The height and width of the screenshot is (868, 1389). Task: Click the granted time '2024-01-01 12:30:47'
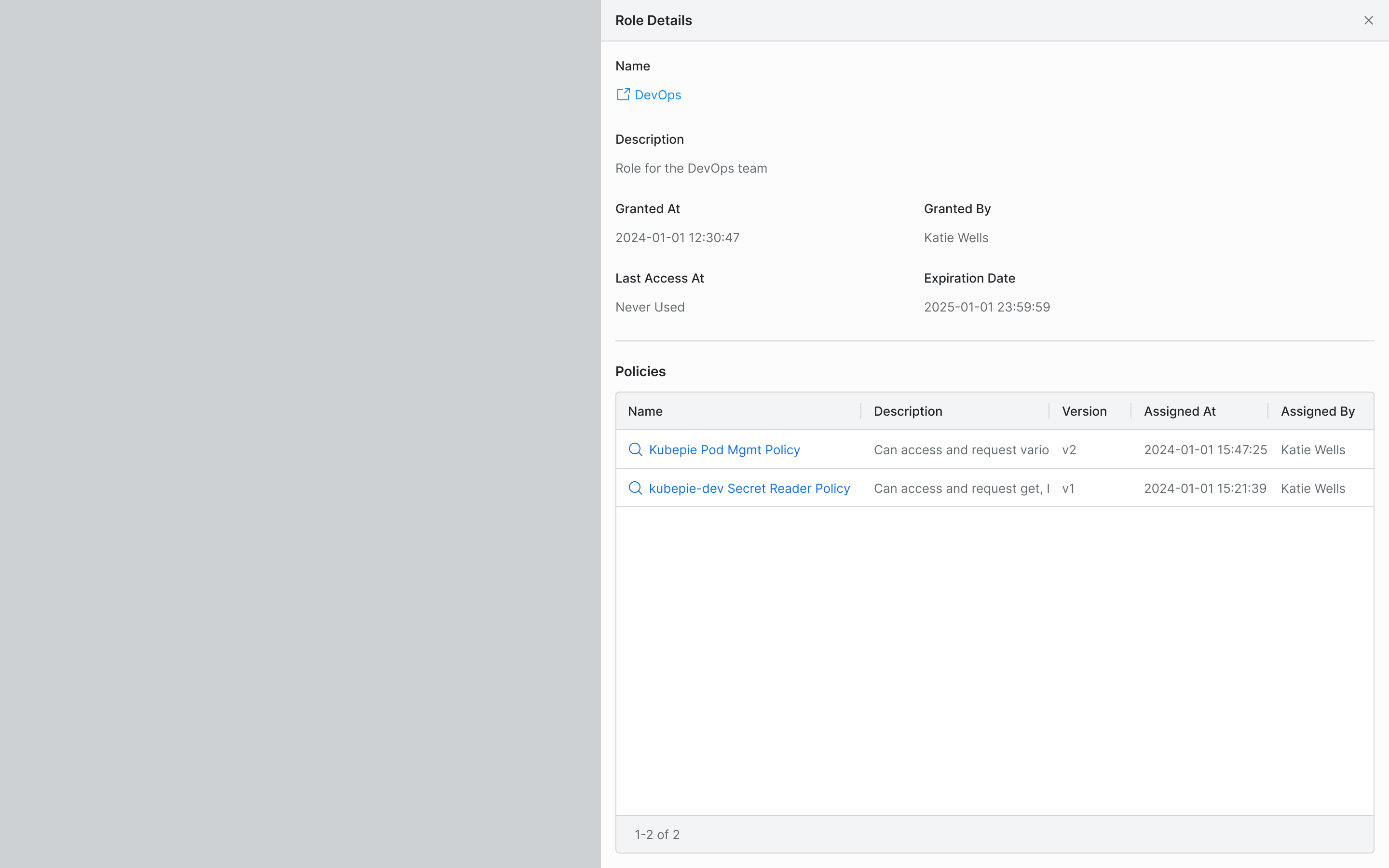[x=677, y=238]
